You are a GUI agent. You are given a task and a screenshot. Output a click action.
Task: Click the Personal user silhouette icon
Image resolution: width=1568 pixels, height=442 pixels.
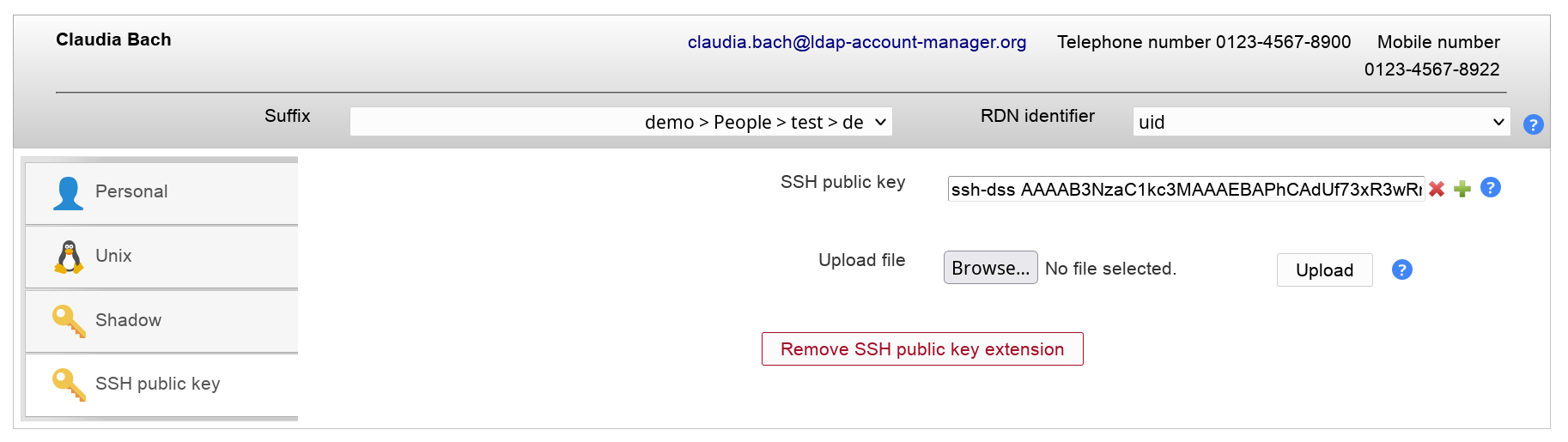(68, 193)
